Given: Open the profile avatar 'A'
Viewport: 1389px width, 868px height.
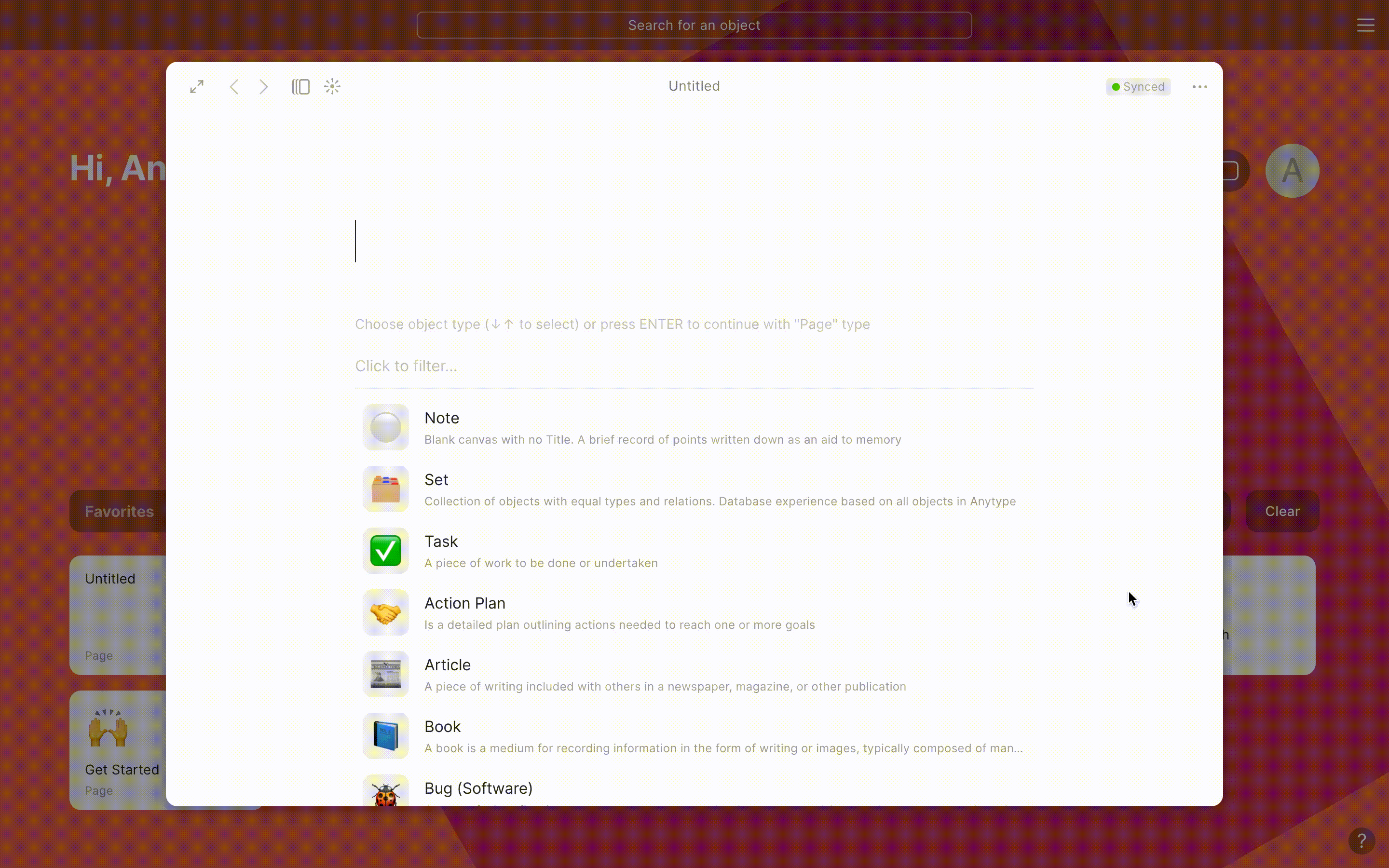Looking at the screenshot, I should click(x=1292, y=171).
